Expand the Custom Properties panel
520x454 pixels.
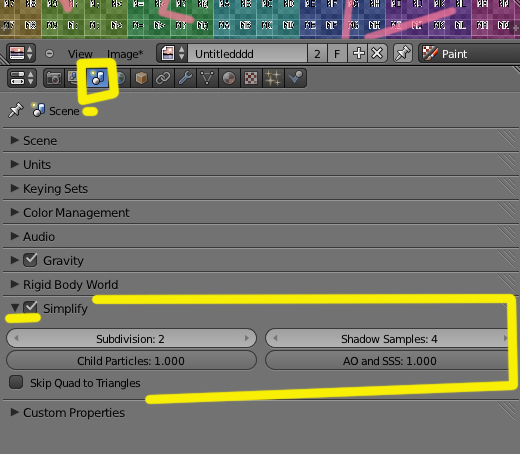(x=14, y=412)
